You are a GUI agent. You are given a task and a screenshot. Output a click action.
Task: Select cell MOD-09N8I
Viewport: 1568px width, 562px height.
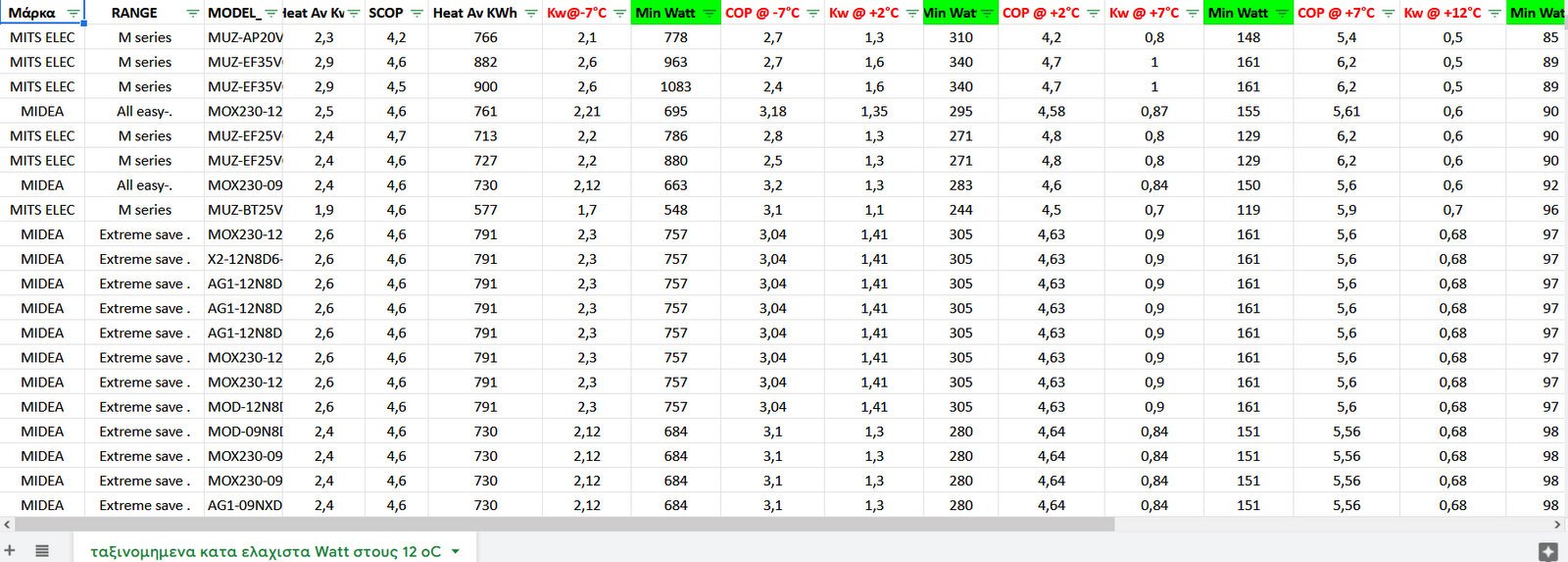244,432
